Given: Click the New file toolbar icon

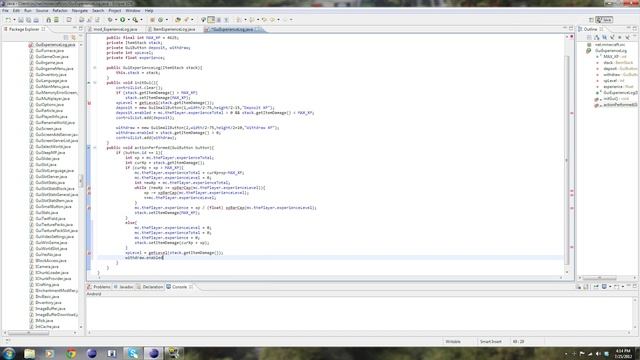Looking at the screenshot, I should click(x=8, y=20).
